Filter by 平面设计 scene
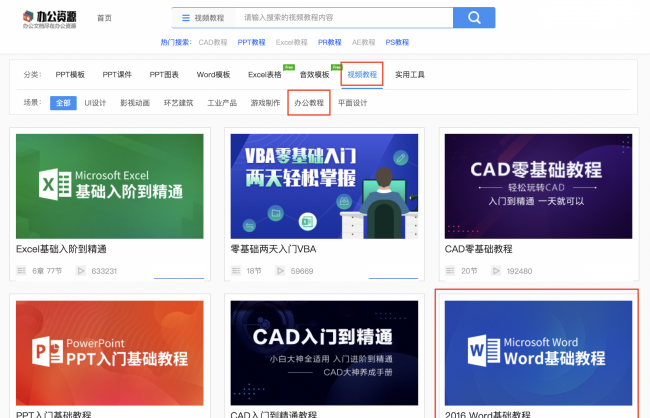This screenshot has height=418, width=650. click(x=352, y=103)
